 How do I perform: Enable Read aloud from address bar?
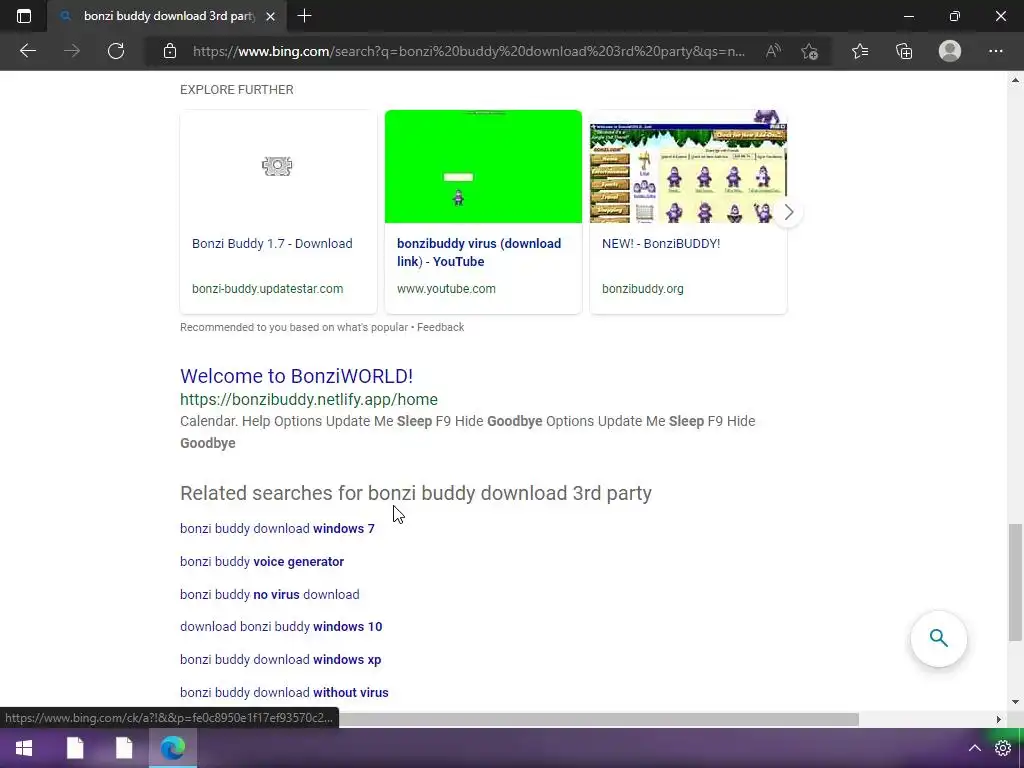[x=773, y=51]
